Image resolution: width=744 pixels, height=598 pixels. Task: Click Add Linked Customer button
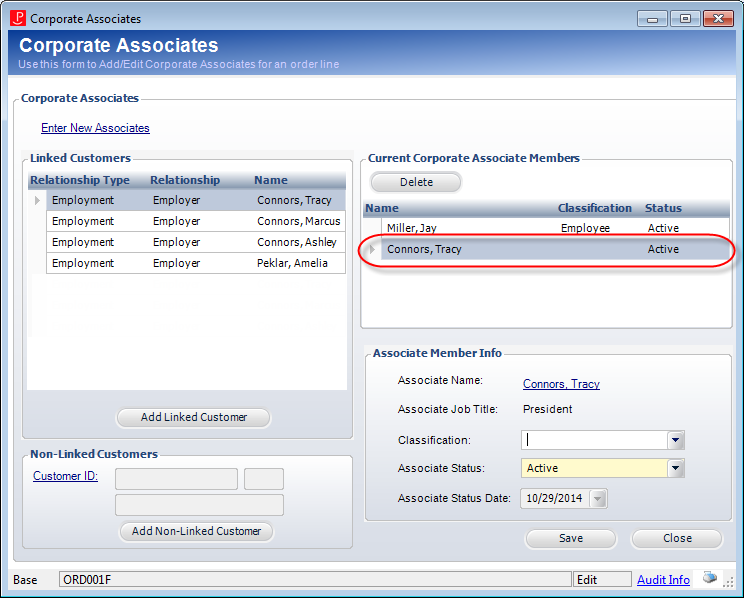click(194, 417)
